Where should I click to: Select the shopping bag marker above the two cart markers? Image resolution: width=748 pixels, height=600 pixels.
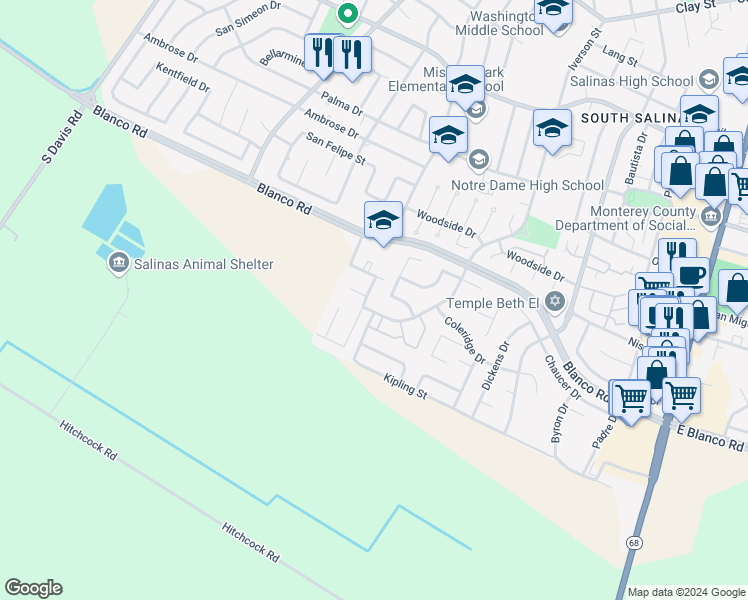coord(657,374)
